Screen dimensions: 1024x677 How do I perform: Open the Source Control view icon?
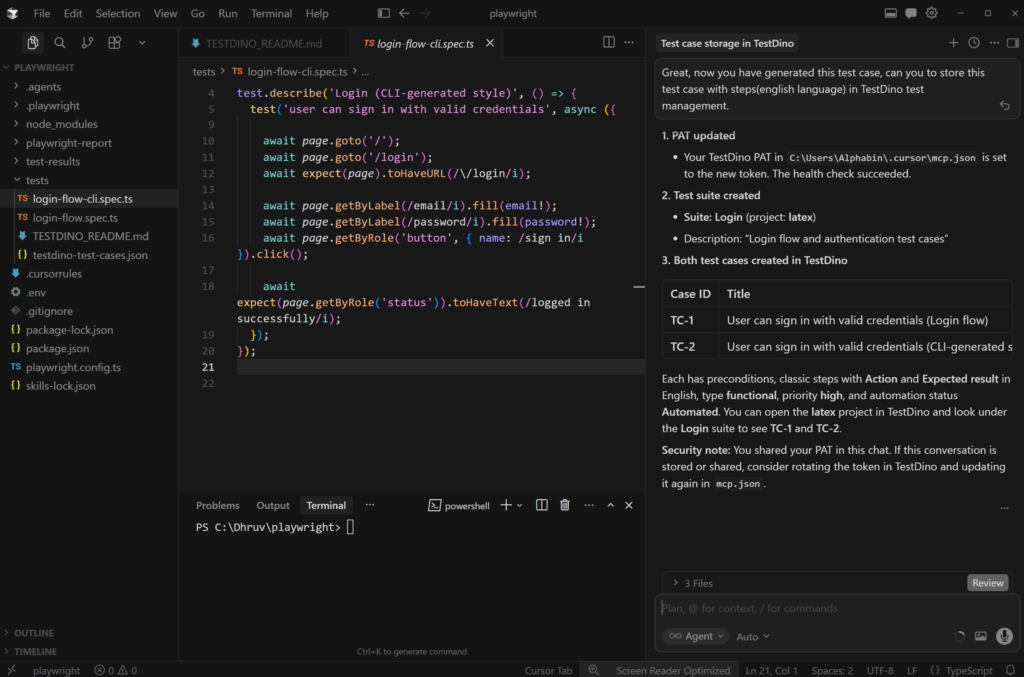pos(87,43)
